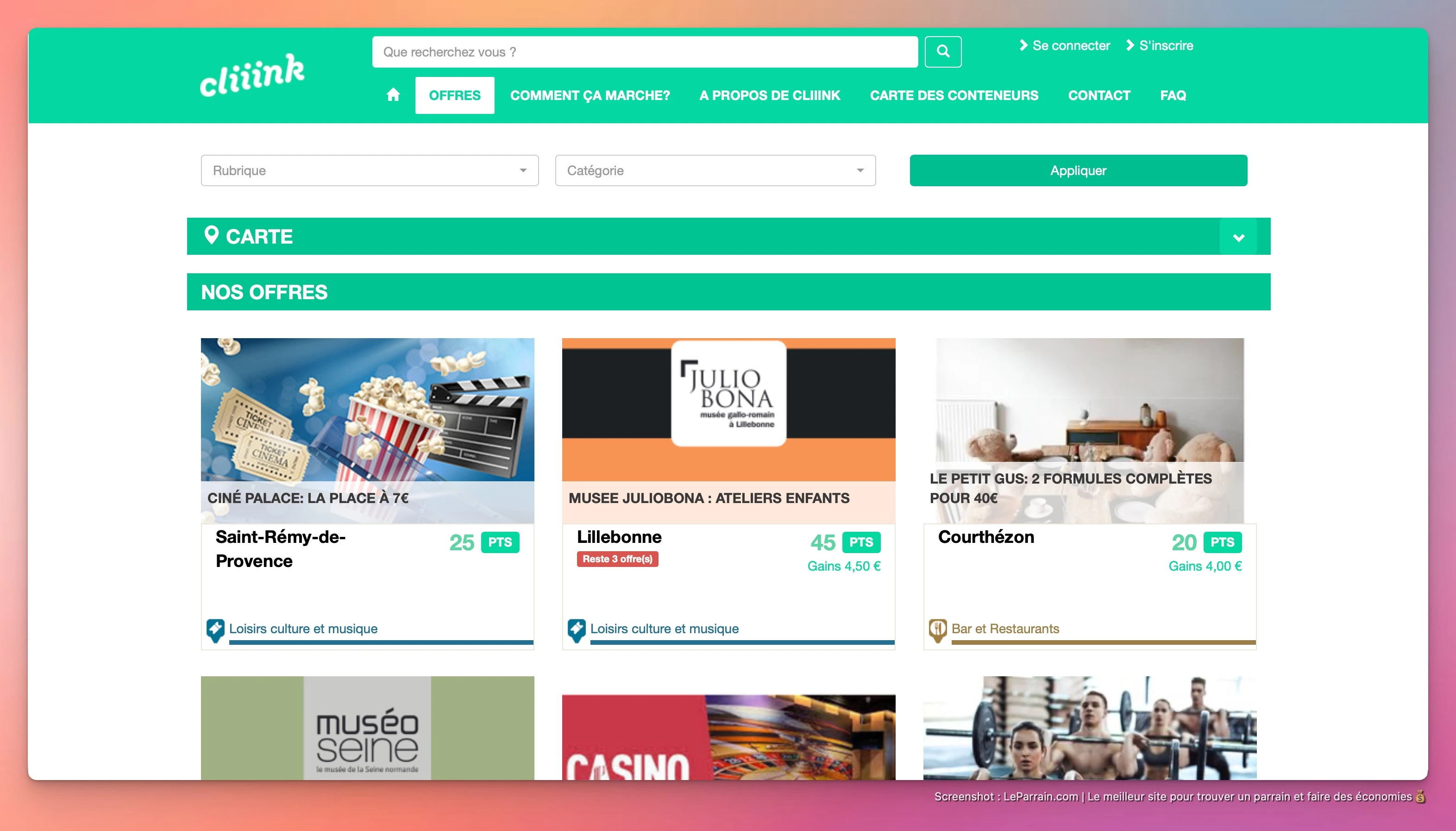Click the Que recherchez vous search field
Screen dimensions: 1456x831
pyautogui.click(x=645, y=52)
